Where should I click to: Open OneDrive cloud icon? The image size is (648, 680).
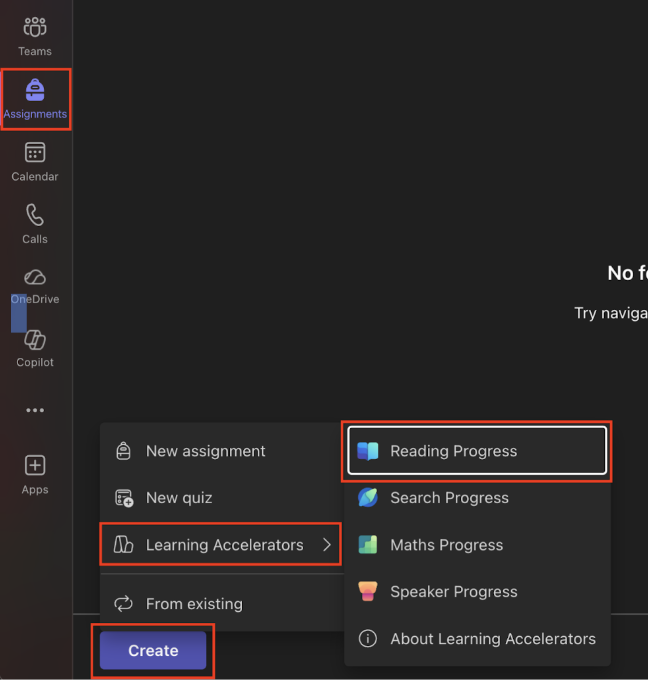click(x=35, y=277)
